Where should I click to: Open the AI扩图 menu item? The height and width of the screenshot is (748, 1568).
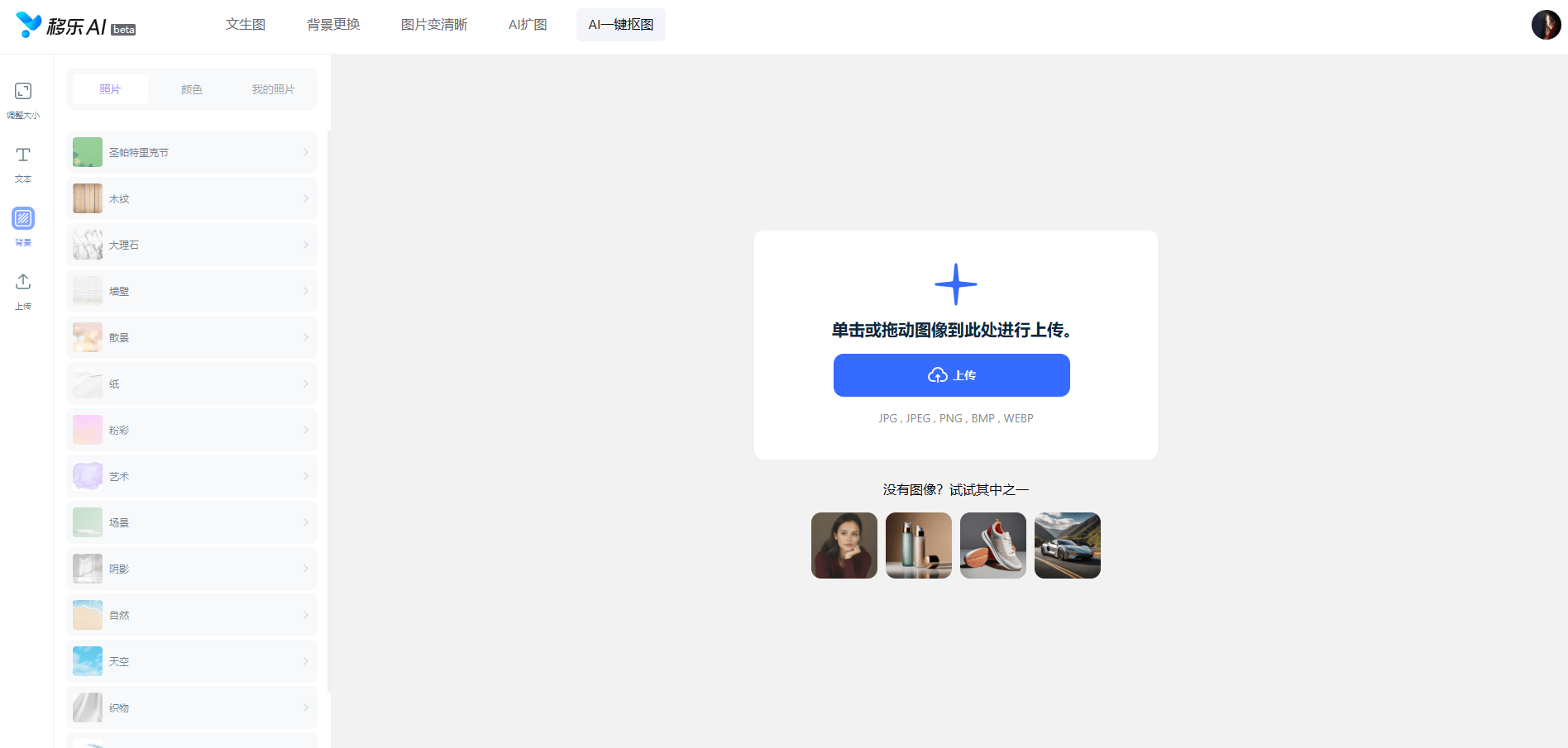[528, 25]
